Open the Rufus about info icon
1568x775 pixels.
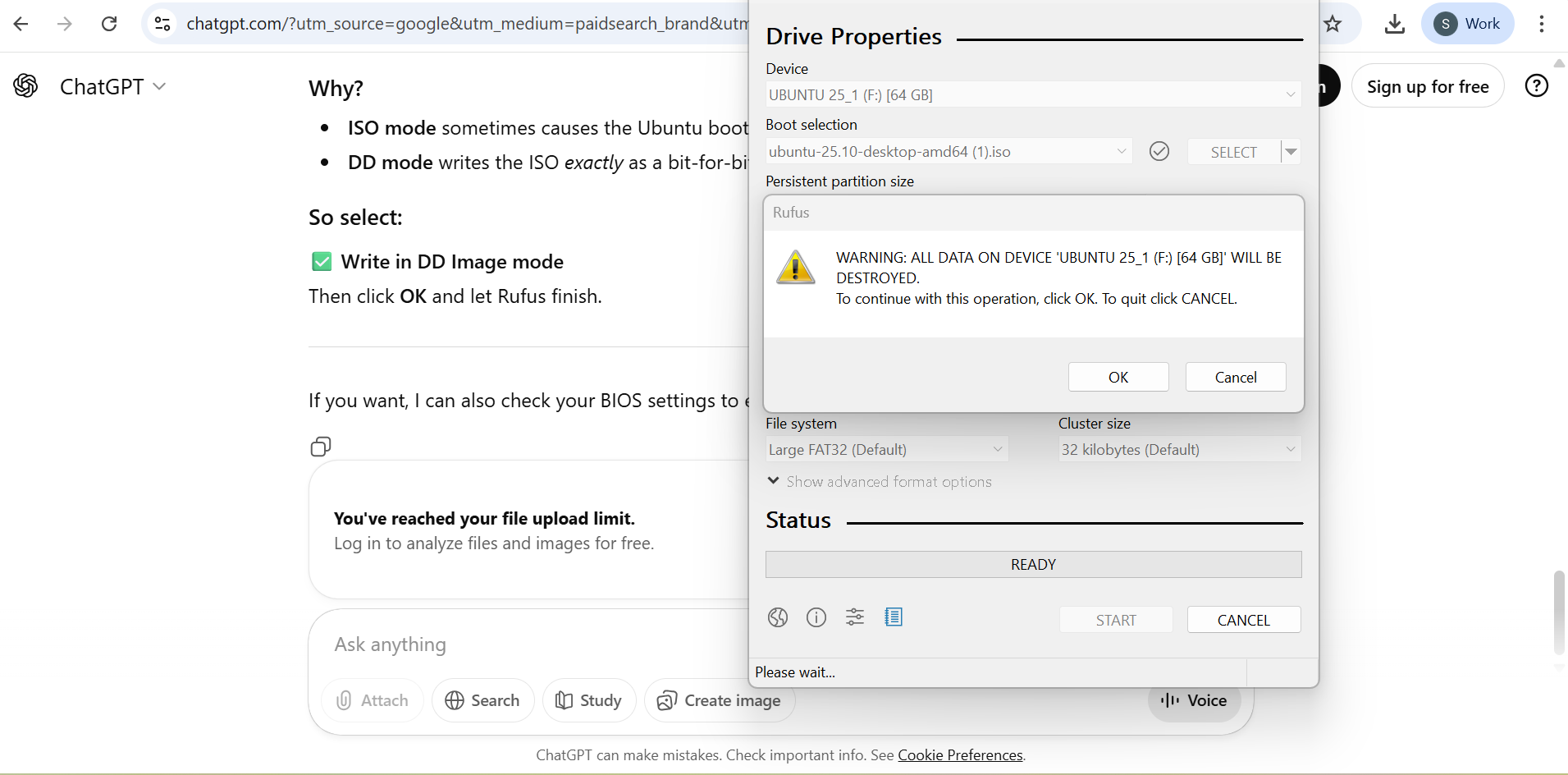click(x=816, y=617)
